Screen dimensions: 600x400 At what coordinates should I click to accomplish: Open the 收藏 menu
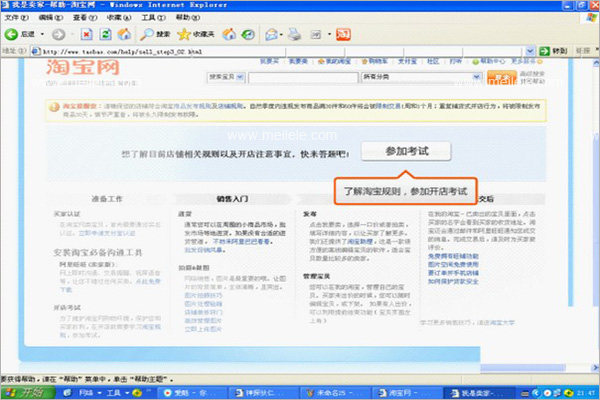point(119,18)
